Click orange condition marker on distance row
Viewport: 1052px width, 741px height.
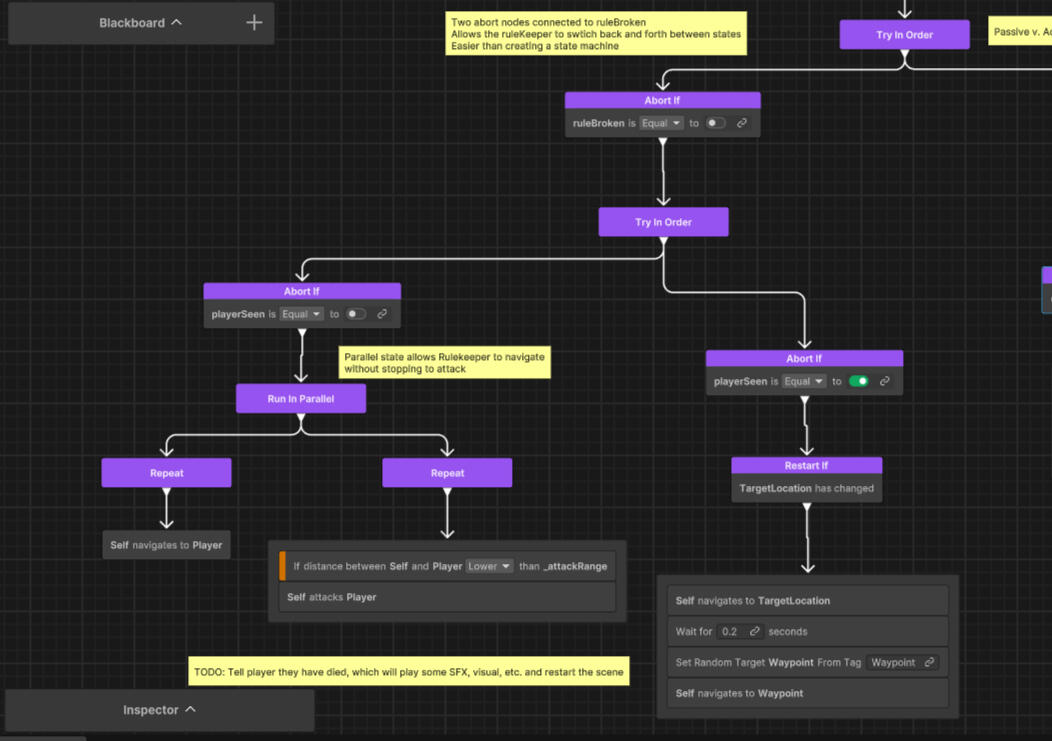(282, 566)
